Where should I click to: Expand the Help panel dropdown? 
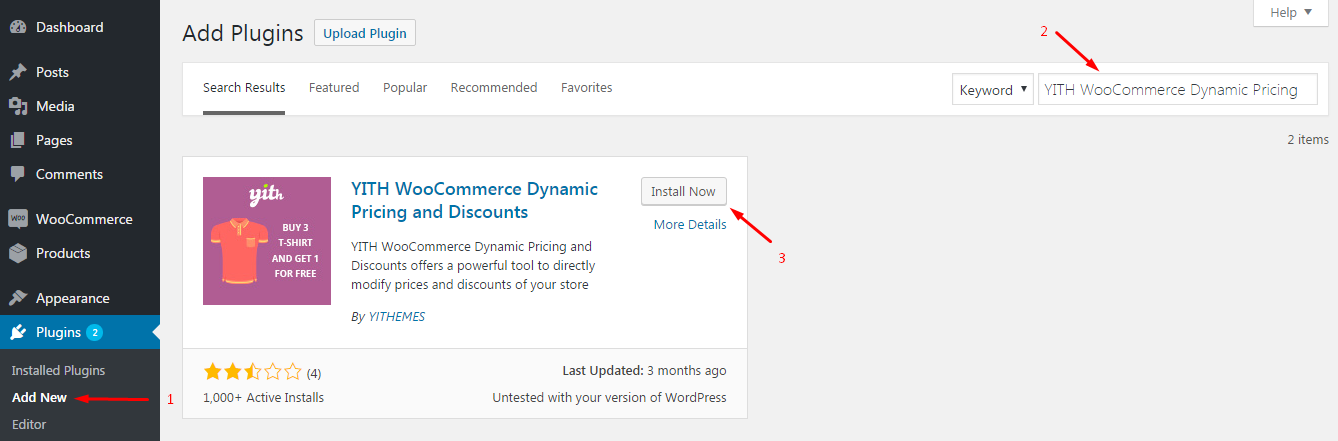click(x=1291, y=12)
